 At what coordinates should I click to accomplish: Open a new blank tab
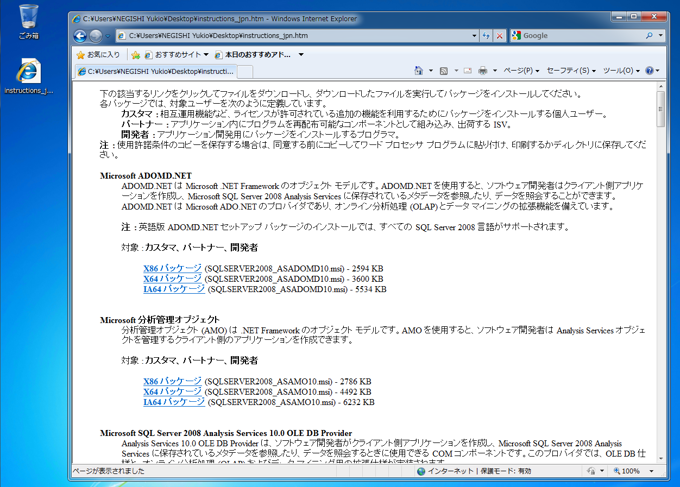(245, 72)
